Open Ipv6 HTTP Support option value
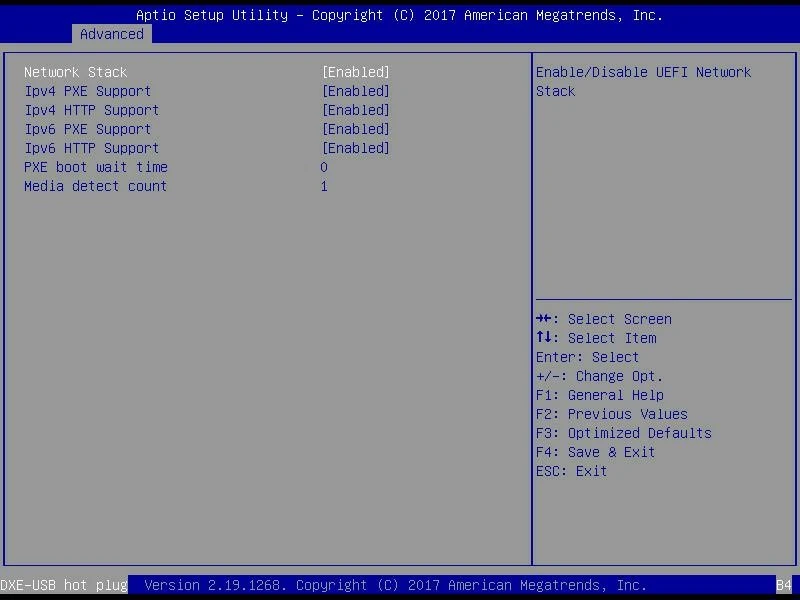Screen dimensions: 800x600 [355, 148]
